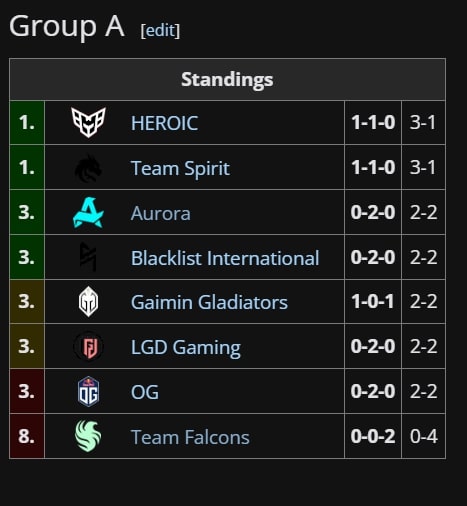Screen dimensions: 467x506
Task: Open the Blacklist International link
Action: (225, 258)
